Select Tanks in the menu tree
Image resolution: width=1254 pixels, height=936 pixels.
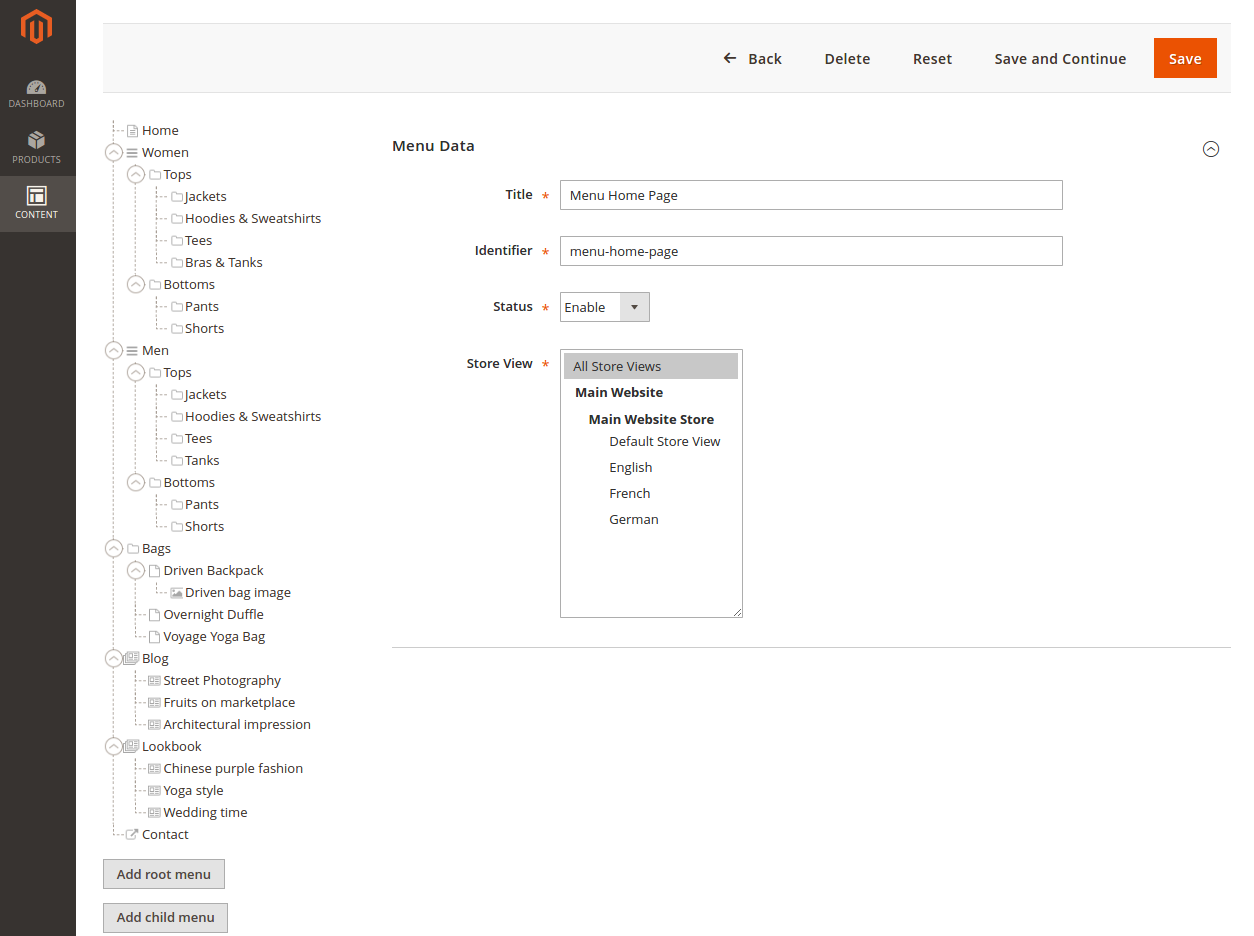click(202, 461)
